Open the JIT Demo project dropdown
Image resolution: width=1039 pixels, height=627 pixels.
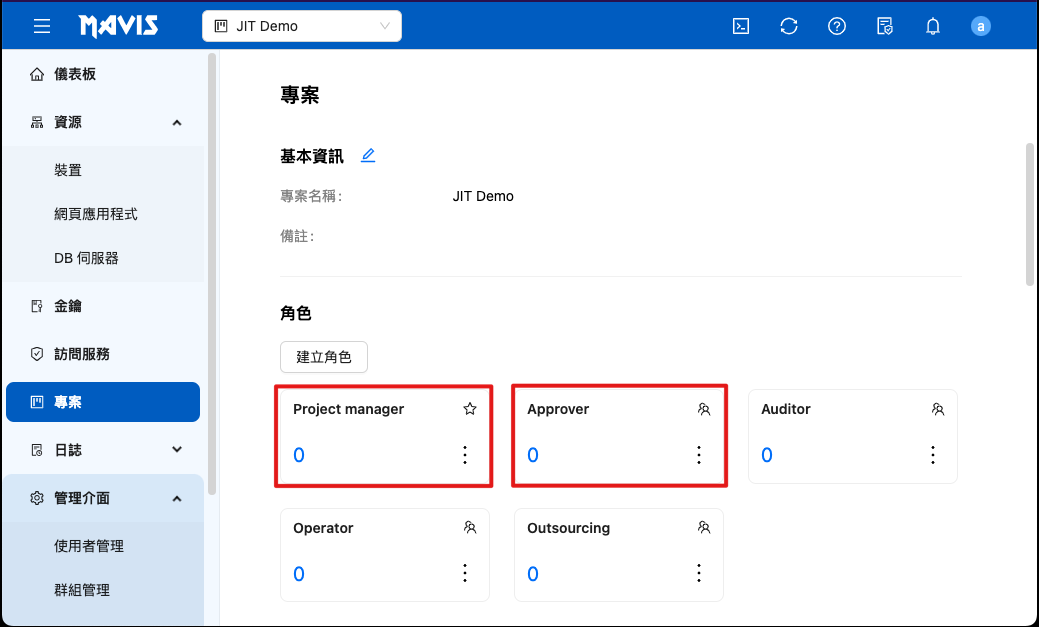(x=301, y=26)
